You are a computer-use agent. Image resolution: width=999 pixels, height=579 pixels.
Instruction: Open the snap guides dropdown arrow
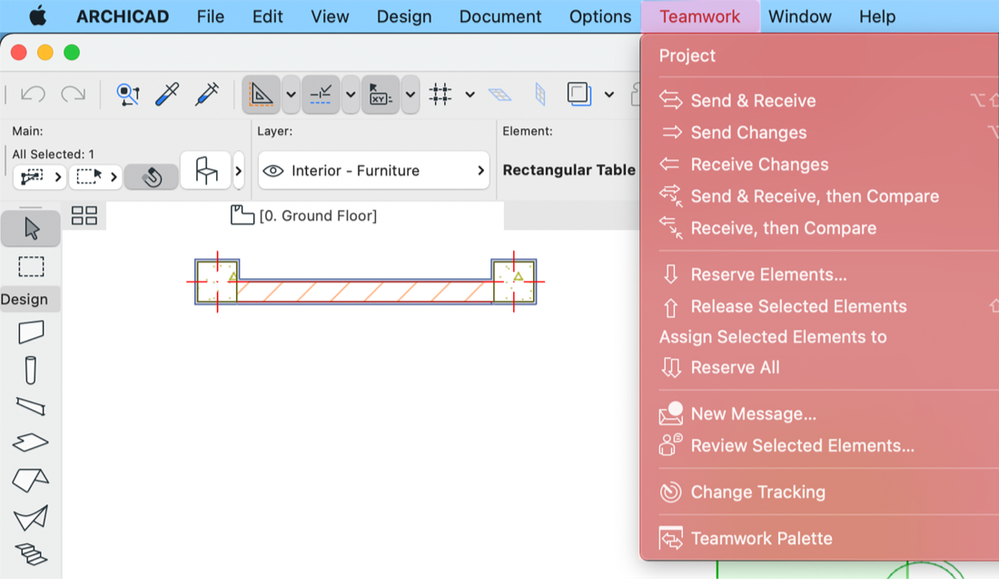(x=350, y=94)
